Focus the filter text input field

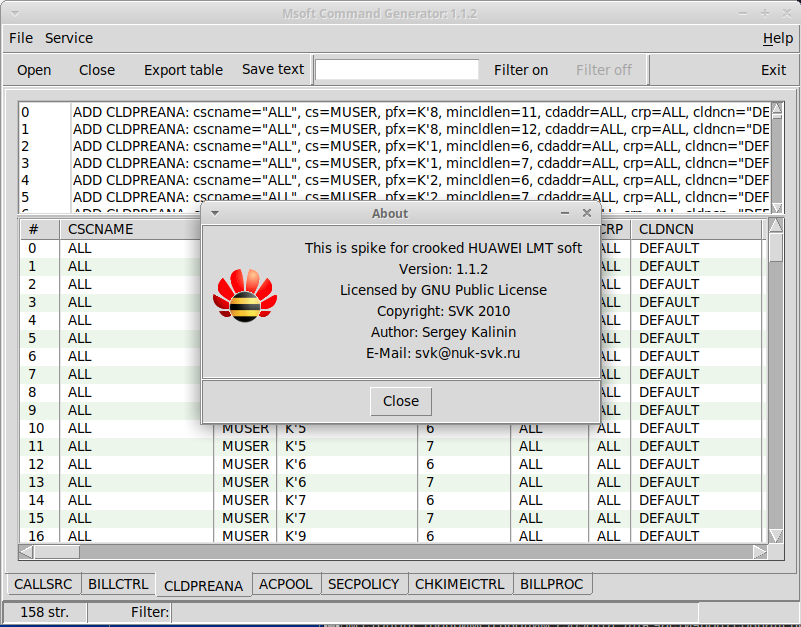pos(397,70)
